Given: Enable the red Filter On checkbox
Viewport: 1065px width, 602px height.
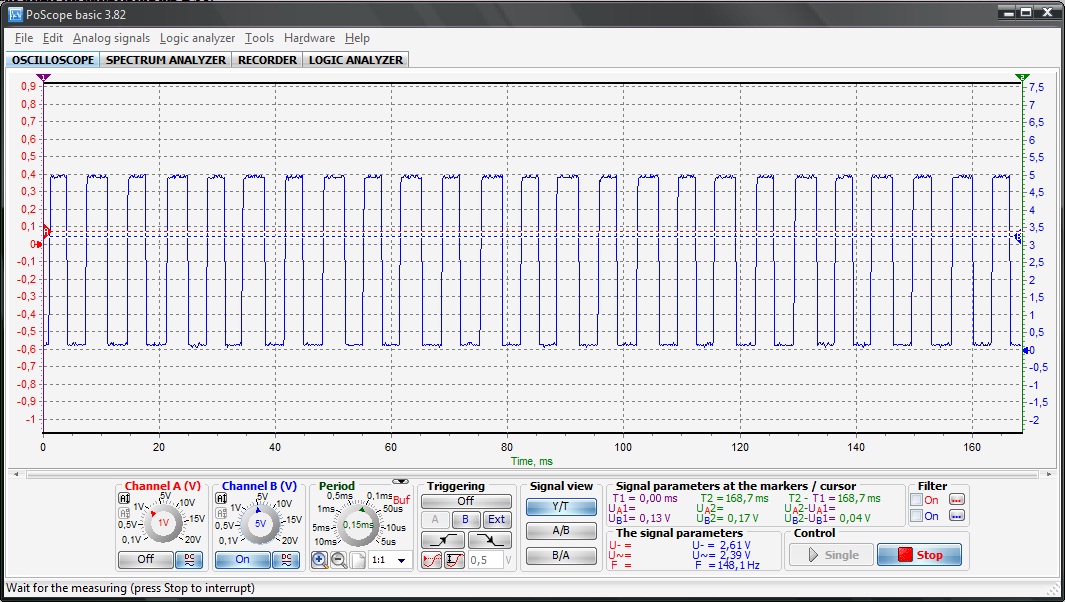Looking at the screenshot, I should pos(916,500).
